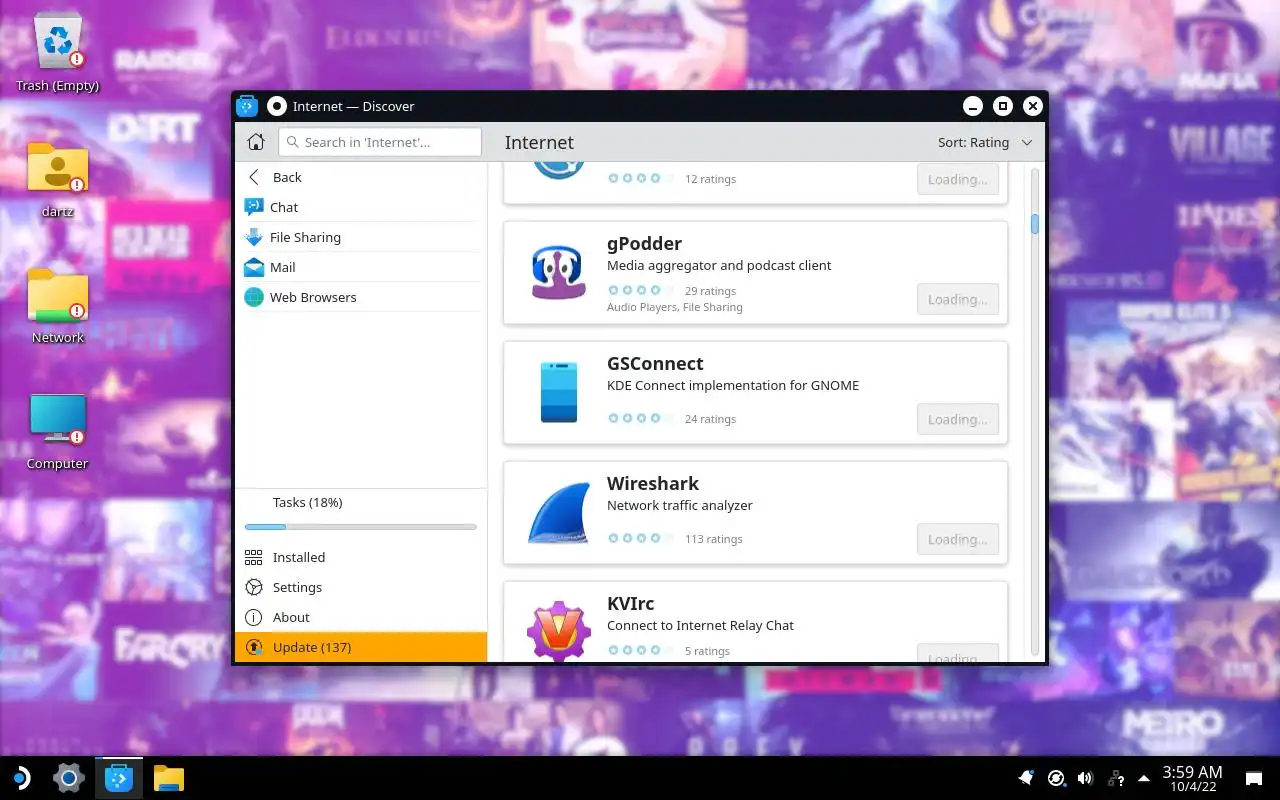Viewport: 1280px width, 800px height.
Task: Click Loading button on Wireshark card
Action: [x=958, y=539]
